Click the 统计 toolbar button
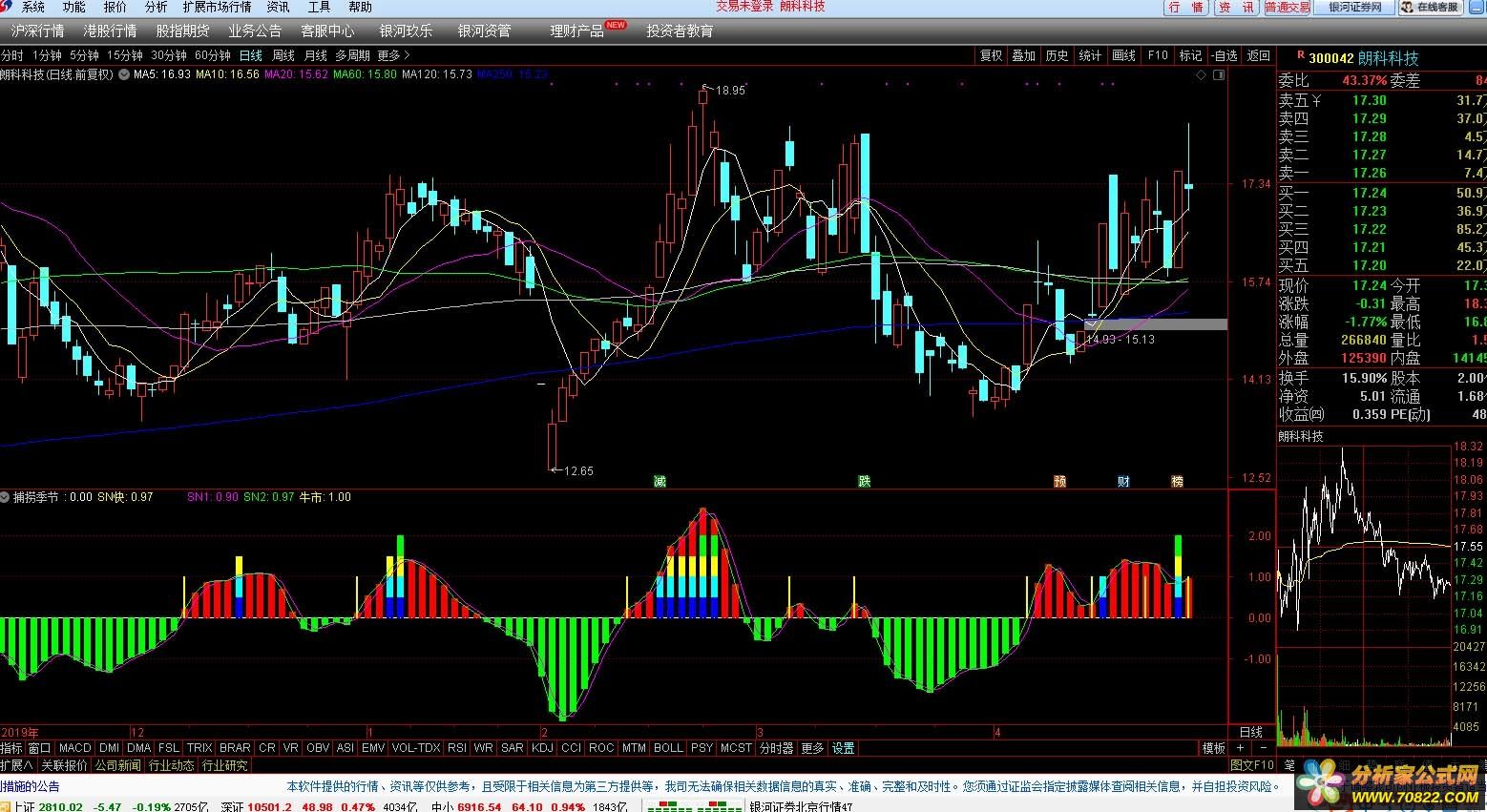Viewport: 1487px width, 812px height. [x=1090, y=55]
